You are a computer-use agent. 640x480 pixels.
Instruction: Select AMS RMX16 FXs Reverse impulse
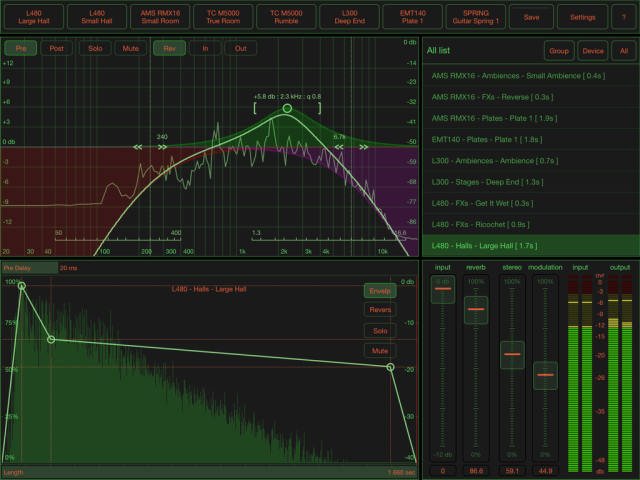(x=530, y=97)
